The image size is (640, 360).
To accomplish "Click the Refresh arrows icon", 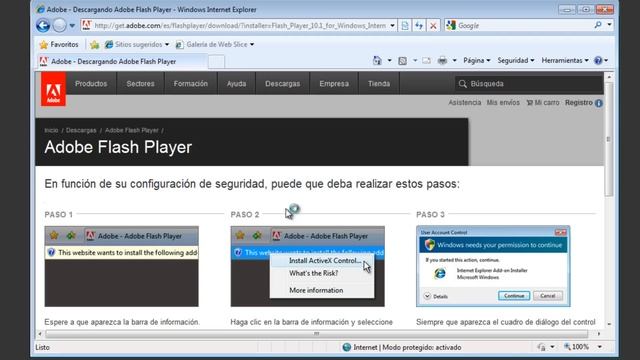I will click(x=419, y=26).
